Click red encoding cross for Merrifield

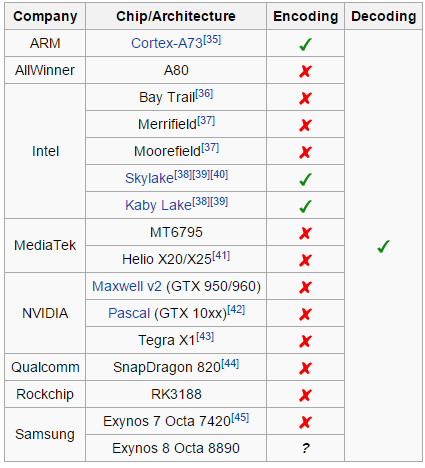click(x=305, y=125)
